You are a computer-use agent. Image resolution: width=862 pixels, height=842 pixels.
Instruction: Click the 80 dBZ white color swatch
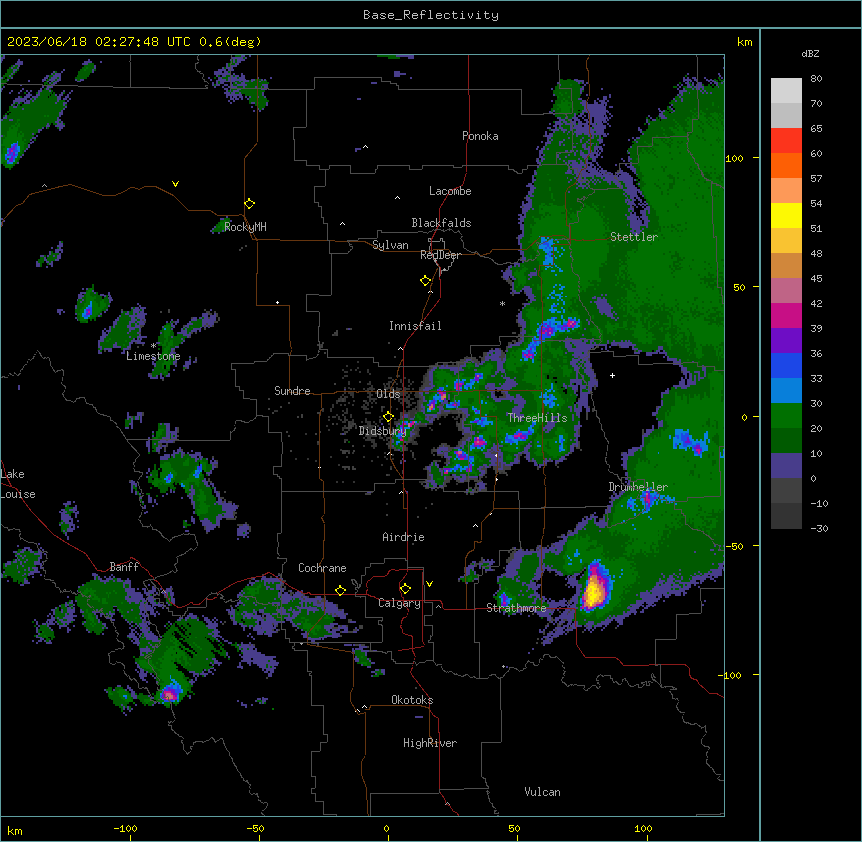[786, 91]
